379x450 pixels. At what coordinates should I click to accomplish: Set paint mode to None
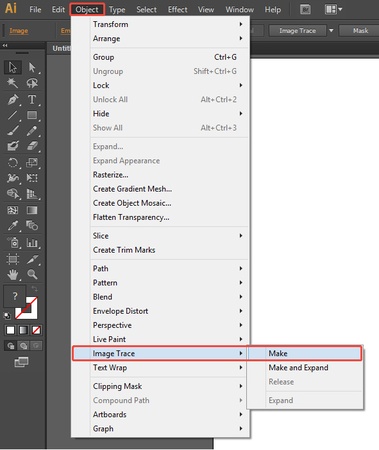coord(36,330)
